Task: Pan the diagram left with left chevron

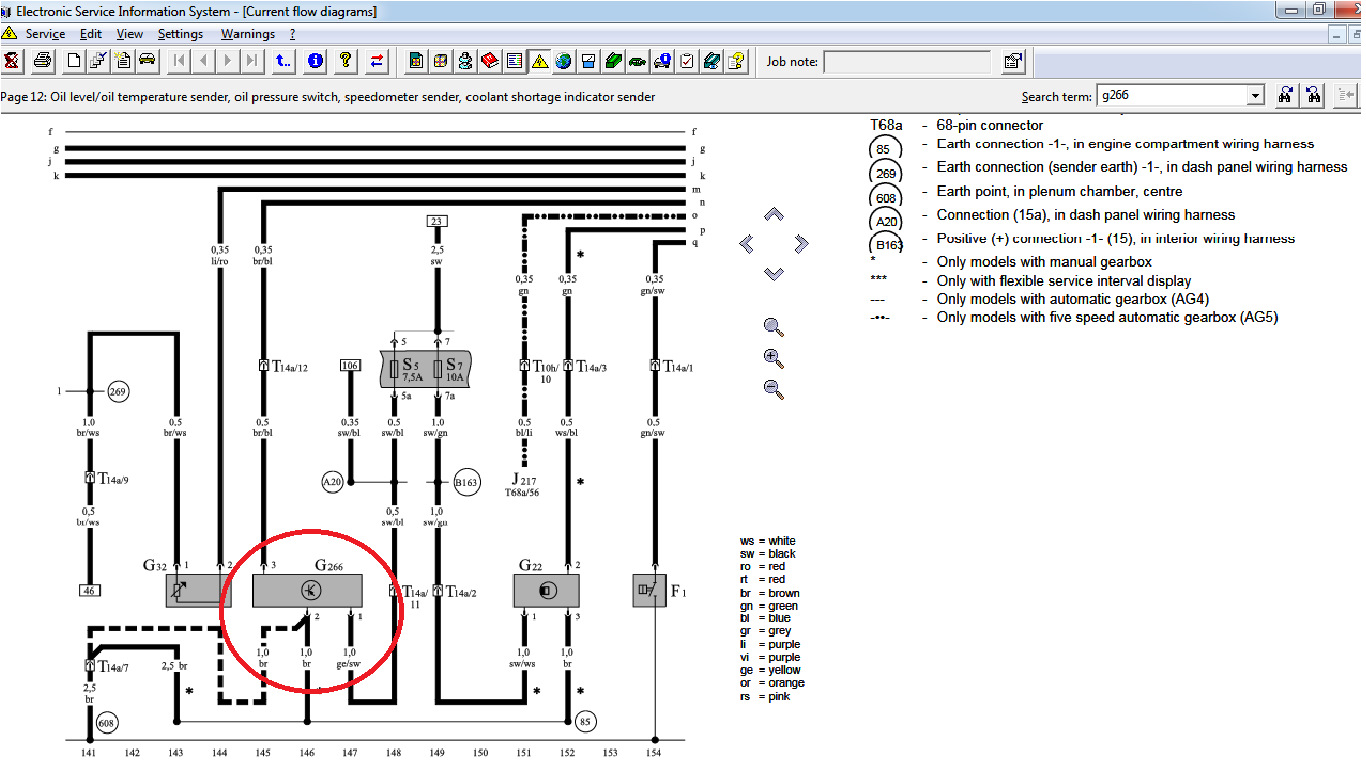Action: pyautogui.click(x=746, y=243)
